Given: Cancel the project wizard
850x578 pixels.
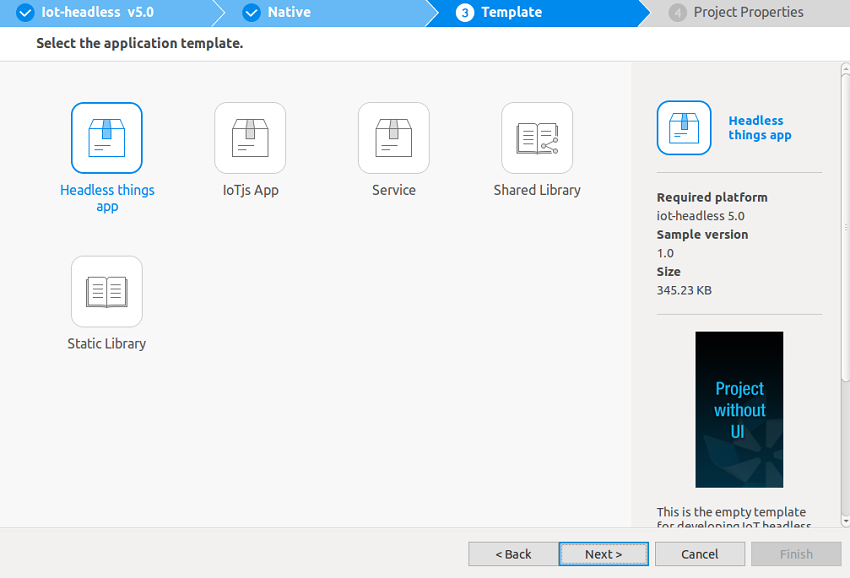Looking at the screenshot, I should (700, 554).
